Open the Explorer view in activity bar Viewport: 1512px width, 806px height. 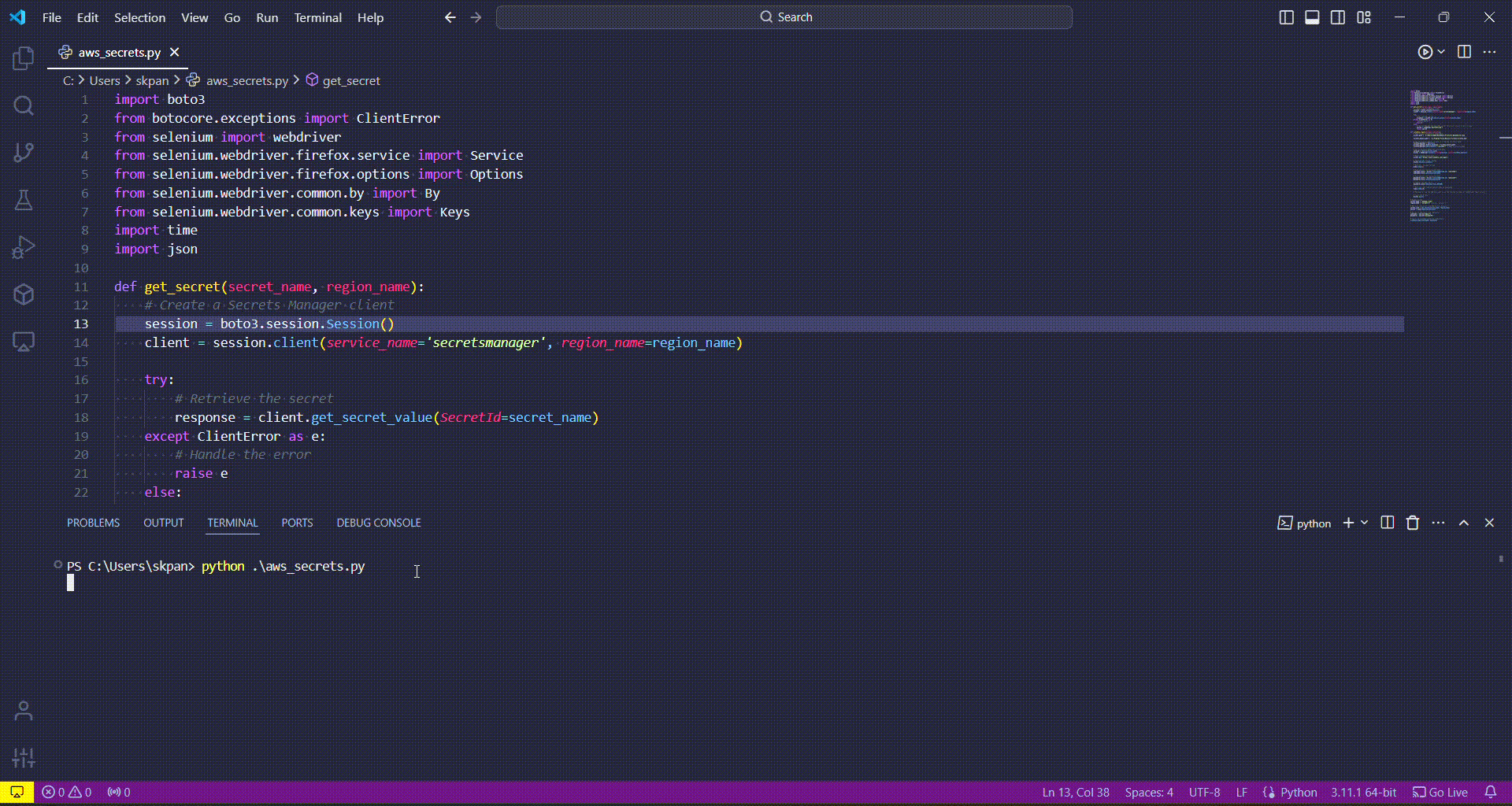pos(24,57)
